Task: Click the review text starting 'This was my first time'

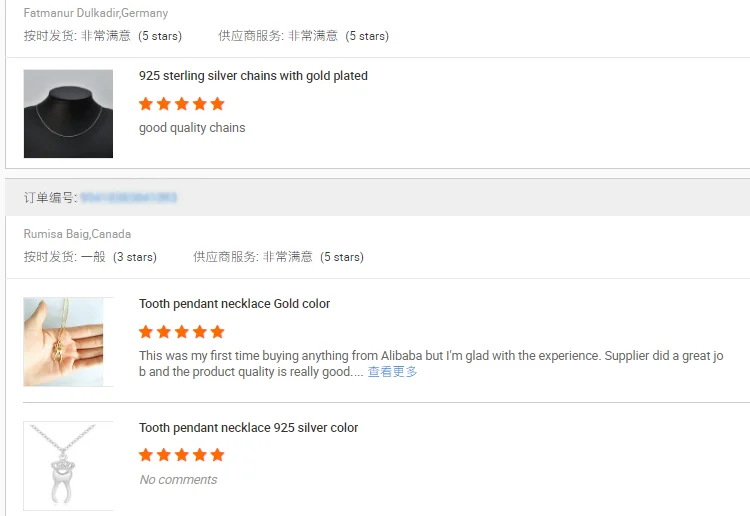Action: pos(430,356)
